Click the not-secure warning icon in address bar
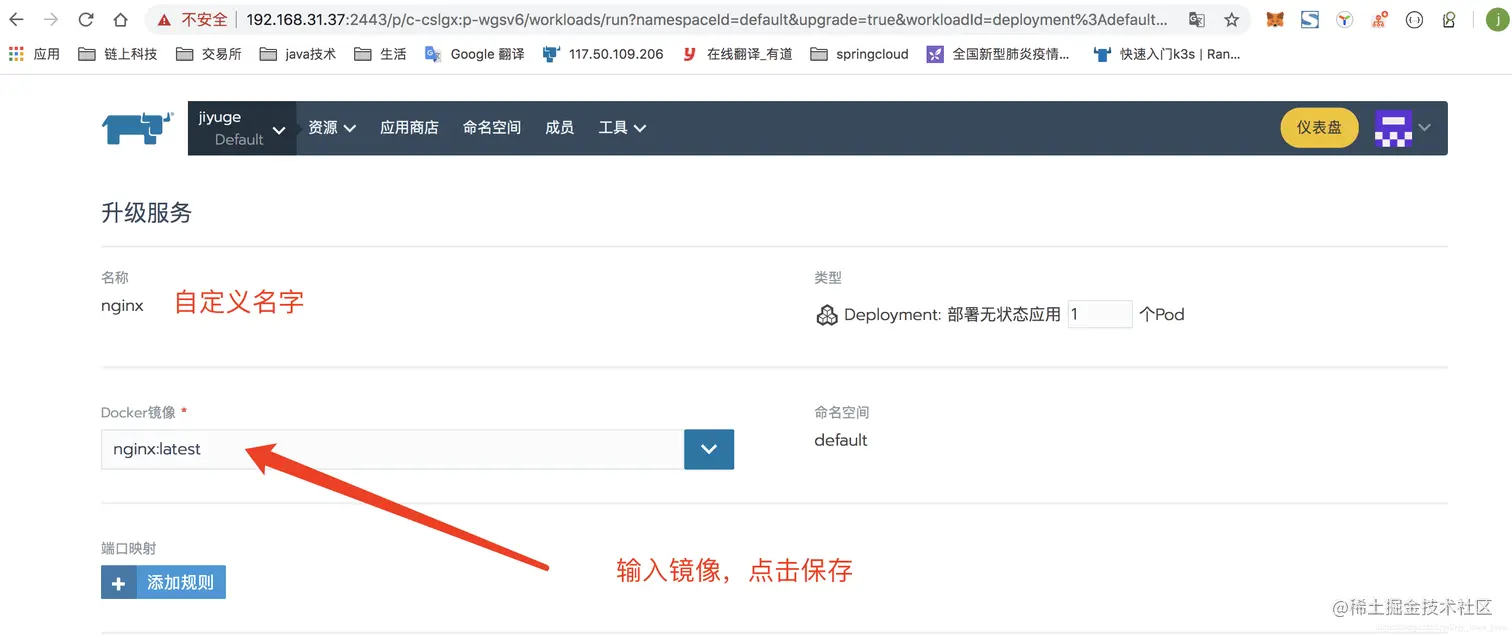 click(x=164, y=19)
